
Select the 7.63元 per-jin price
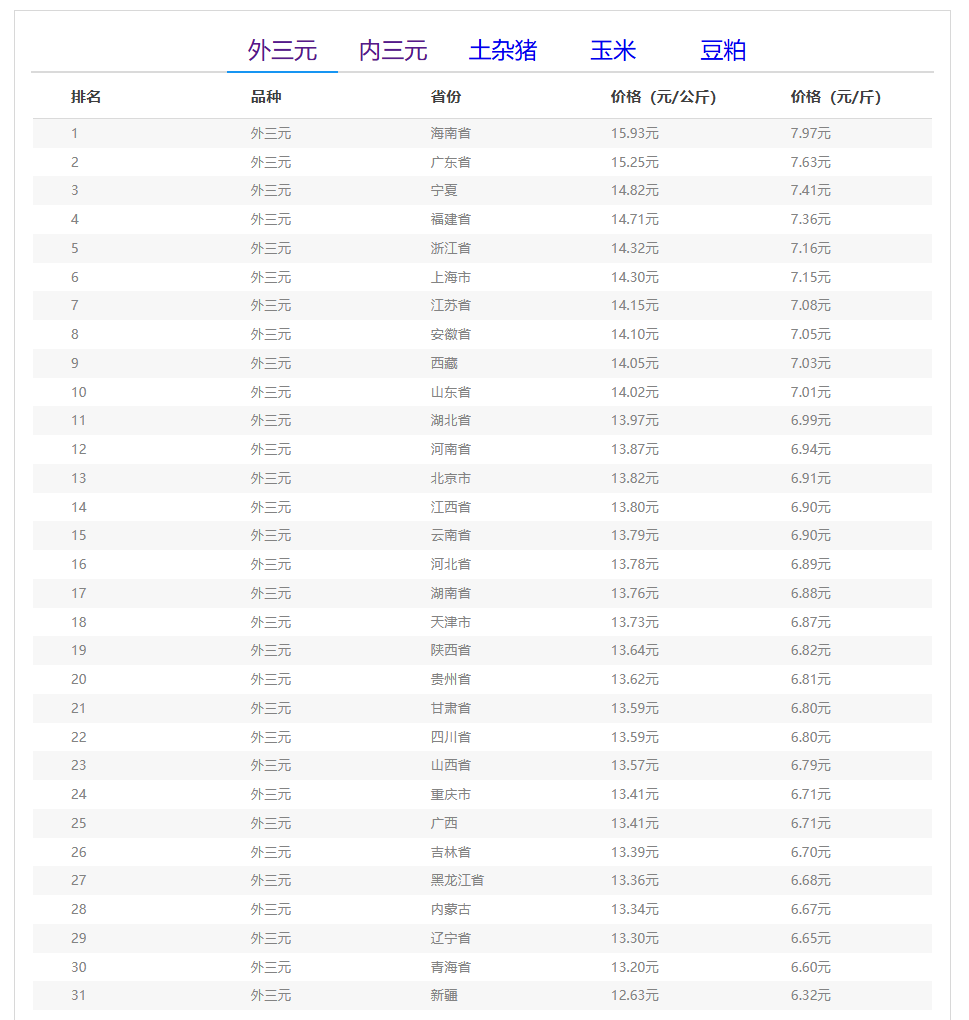click(x=811, y=162)
